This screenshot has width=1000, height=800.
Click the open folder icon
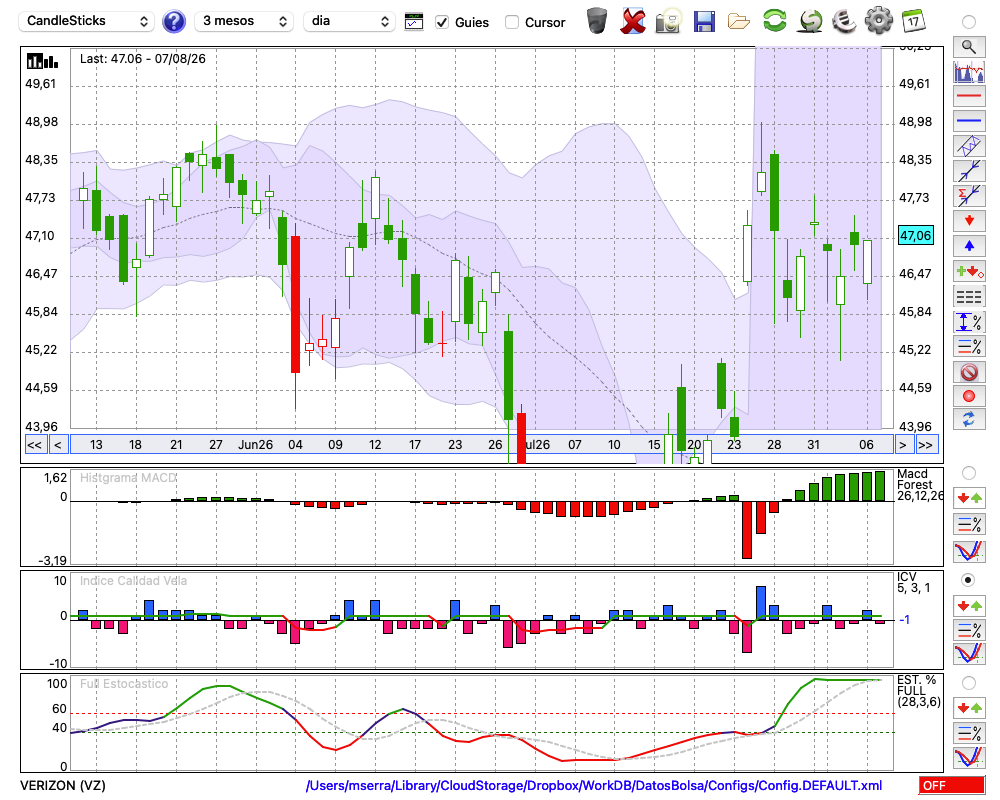coord(739,22)
